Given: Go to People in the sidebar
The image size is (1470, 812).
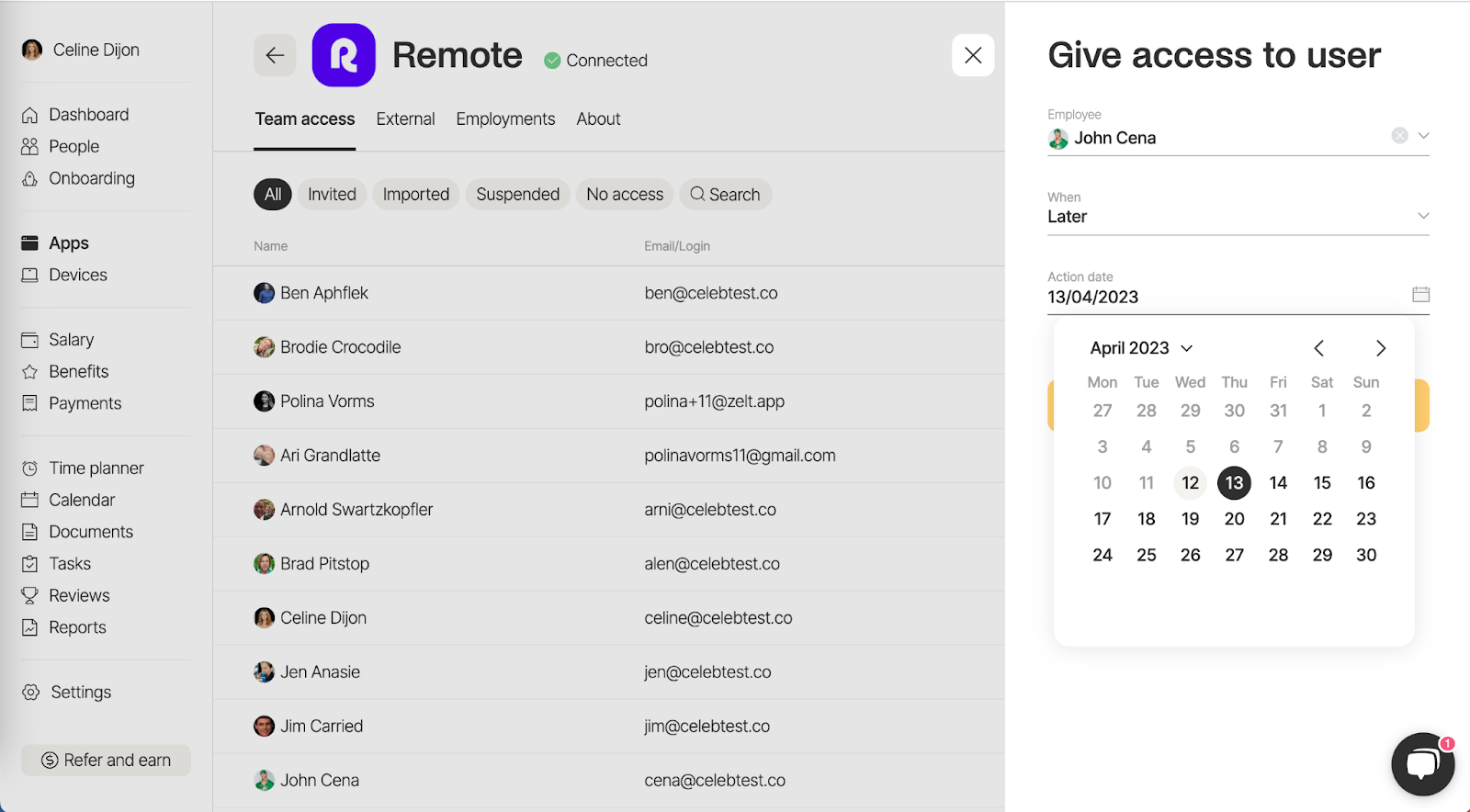Looking at the screenshot, I should point(61,147).
